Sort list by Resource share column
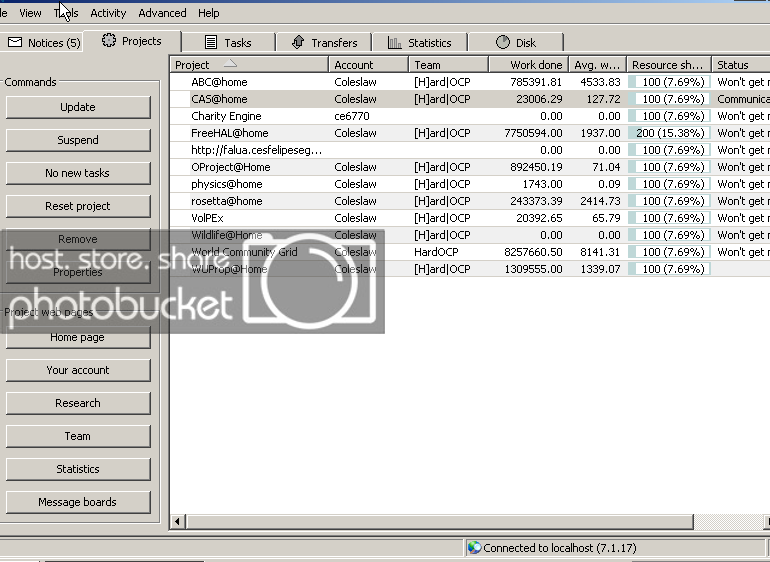The width and height of the screenshot is (770, 562). point(667,65)
